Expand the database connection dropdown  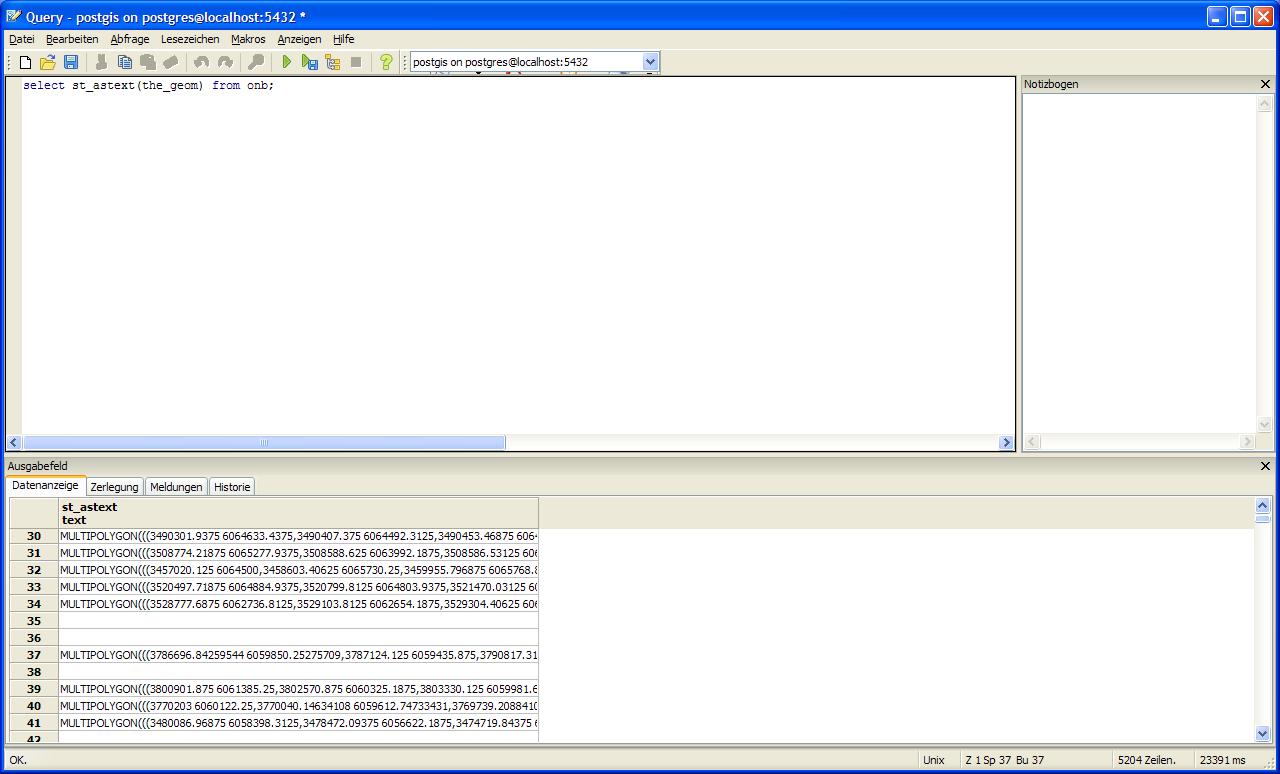650,62
